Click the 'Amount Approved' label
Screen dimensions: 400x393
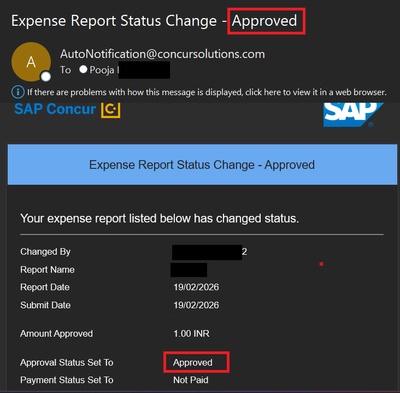[56, 334]
